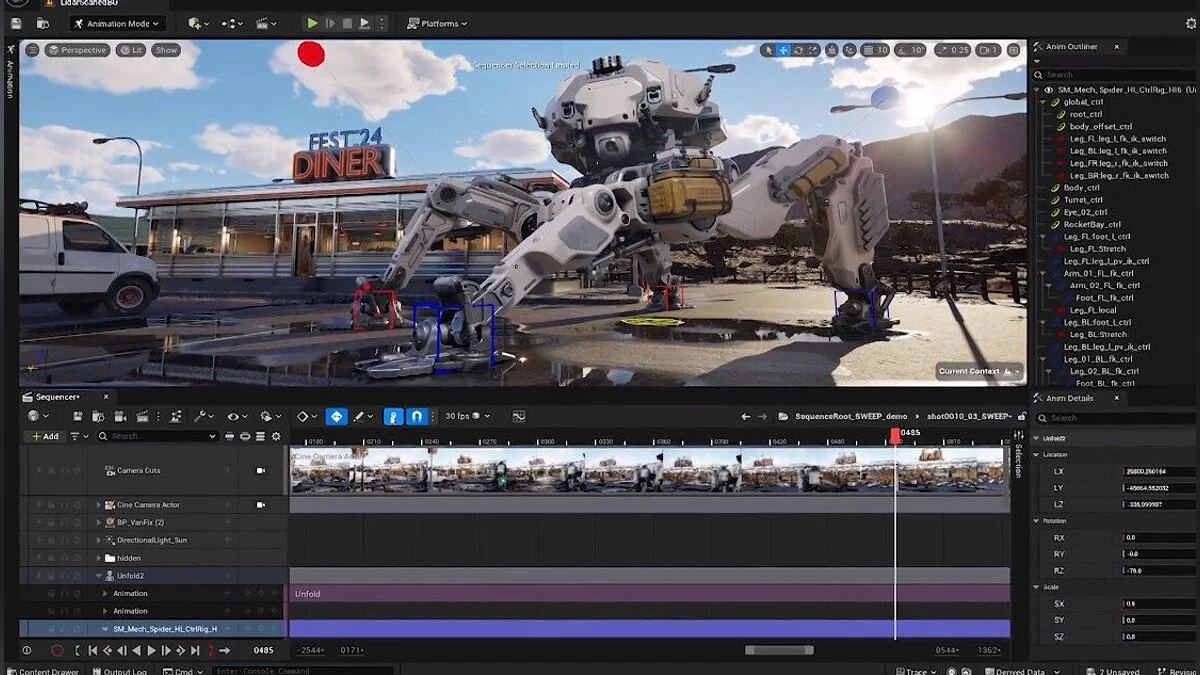Click the red playhead marker at frame 0485
The height and width of the screenshot is (675, 1200).
click(895, 435)
